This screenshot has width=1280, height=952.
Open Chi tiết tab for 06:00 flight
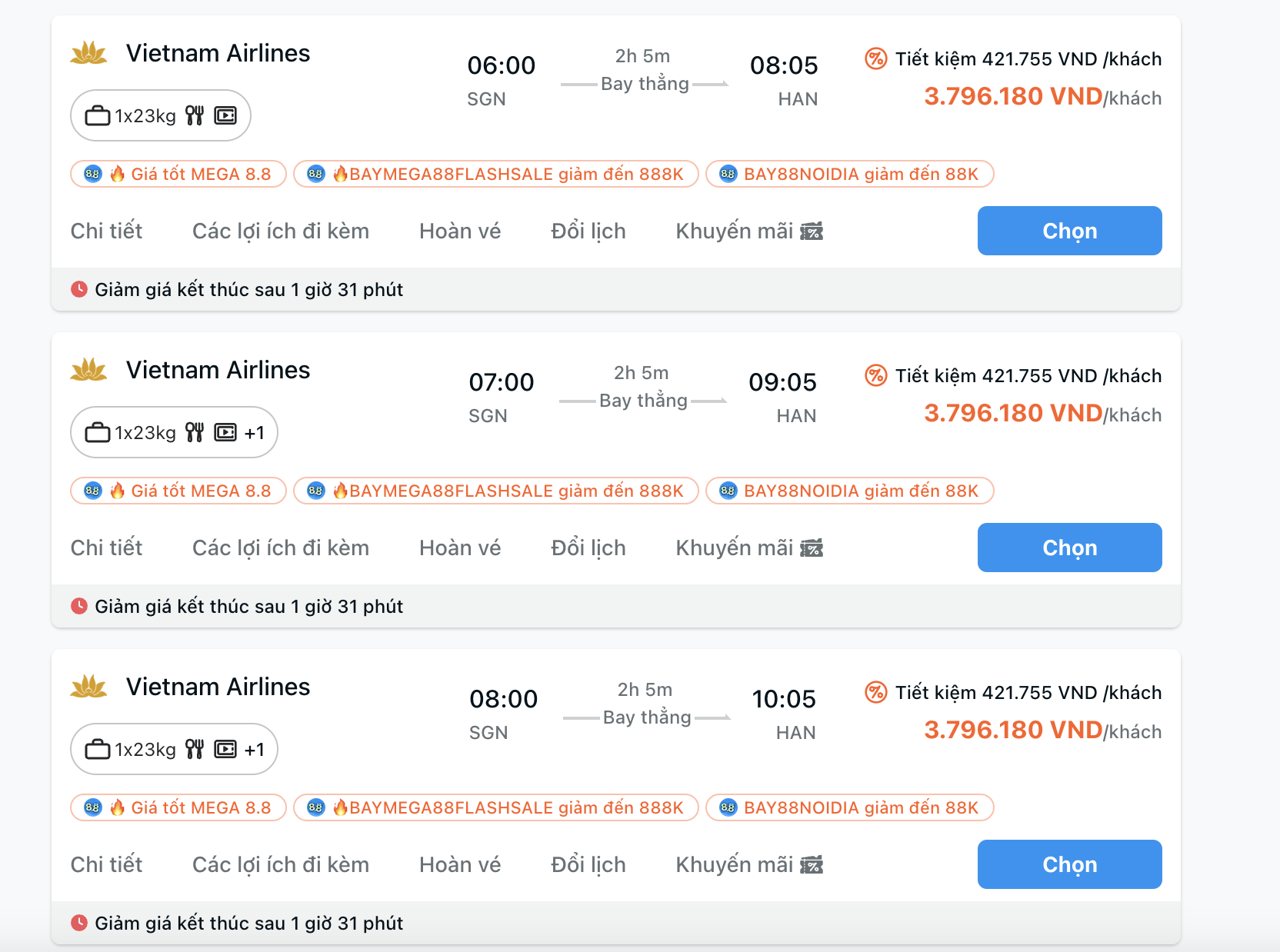coord(106,231)
